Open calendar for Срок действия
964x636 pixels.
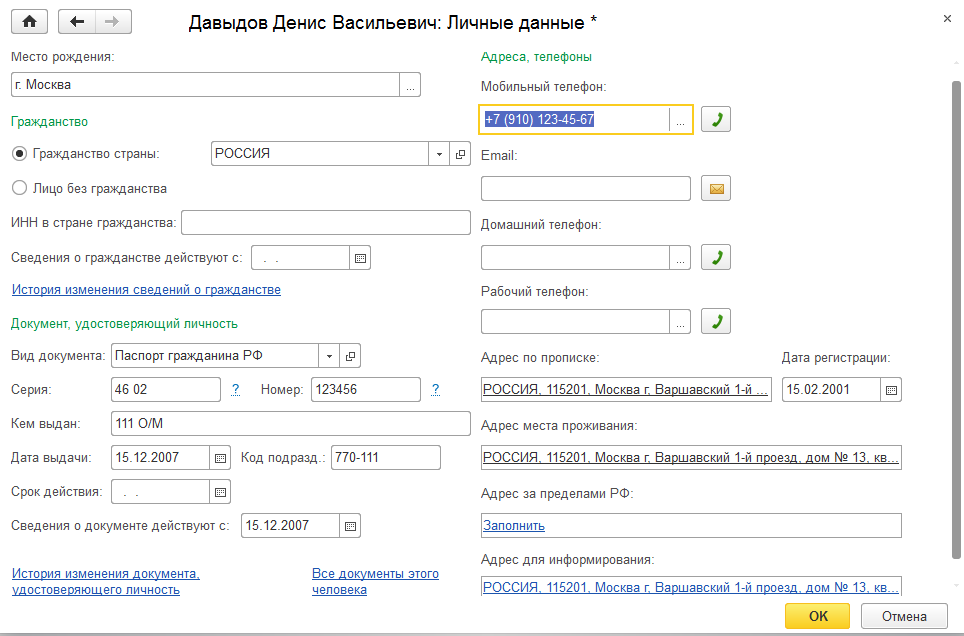point(220,492)
